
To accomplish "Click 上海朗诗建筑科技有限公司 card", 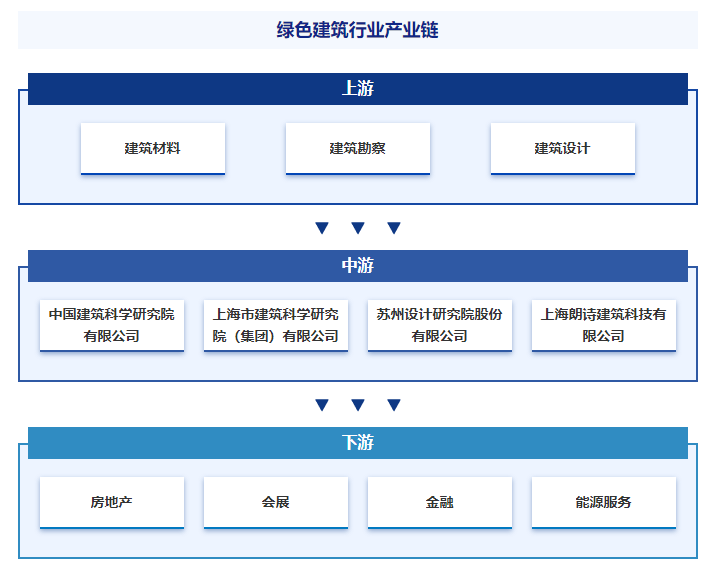I will pyautogui.click(x=604, y=325).
